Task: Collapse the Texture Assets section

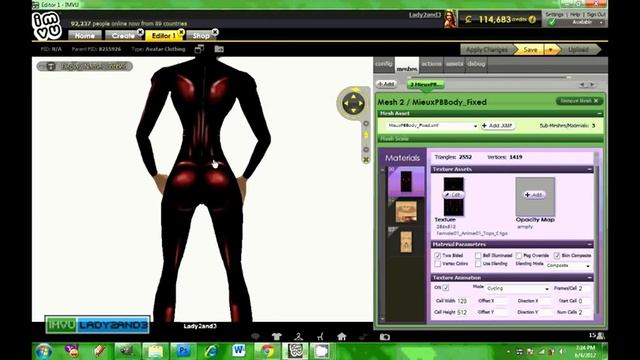Action: point(590,169)
